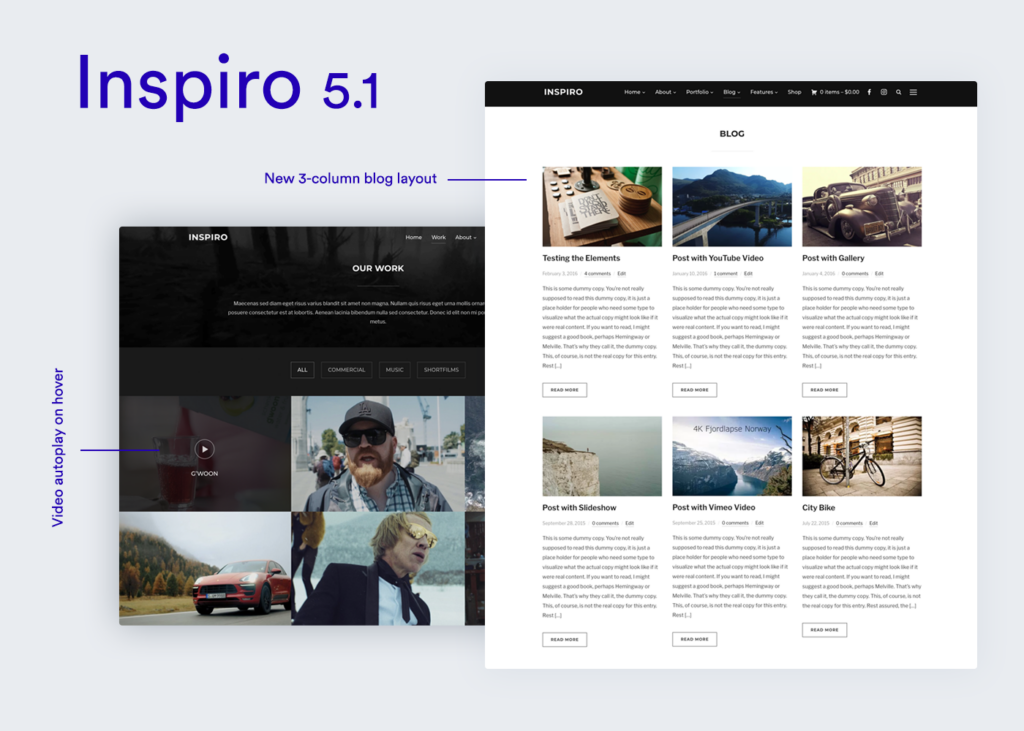This screenshot has height=731, width=1024.
Task: Expand the Features dropdown in blog menu
Action: click(x=763, y=92)
